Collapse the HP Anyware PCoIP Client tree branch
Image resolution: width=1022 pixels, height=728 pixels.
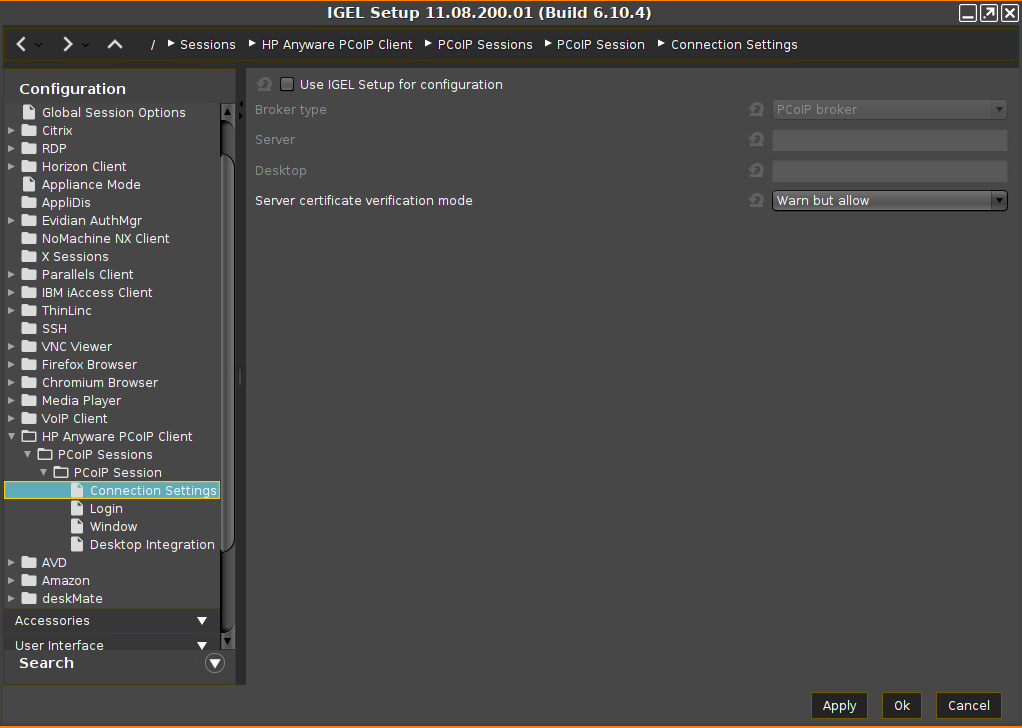click(9, 436)
